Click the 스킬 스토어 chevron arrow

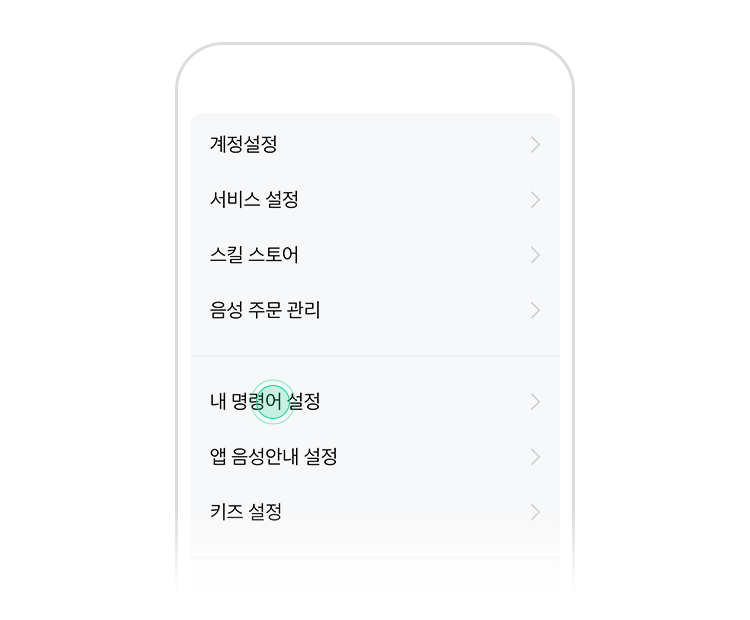(535, 255)
